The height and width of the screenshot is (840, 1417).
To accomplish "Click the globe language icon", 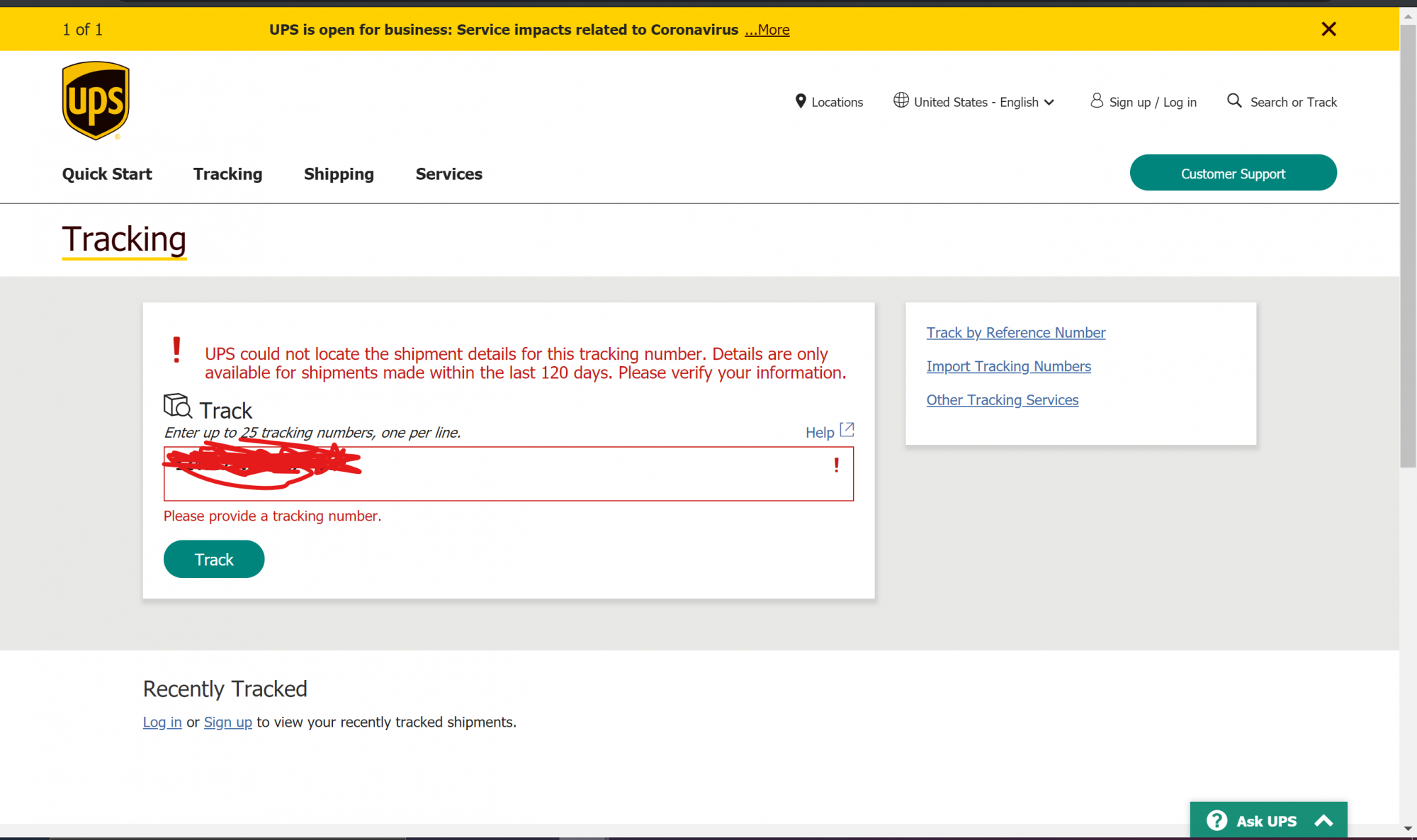I will coord(901,101).
